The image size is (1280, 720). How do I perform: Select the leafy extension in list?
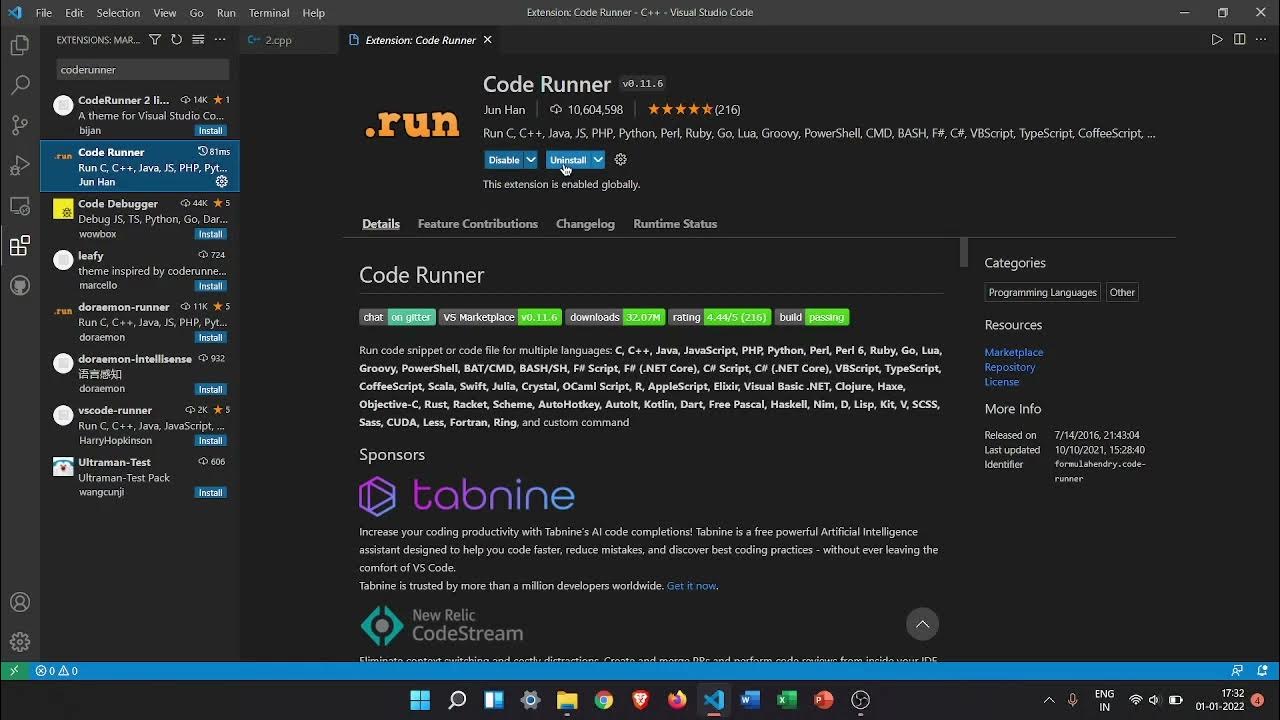coord(140,270)
